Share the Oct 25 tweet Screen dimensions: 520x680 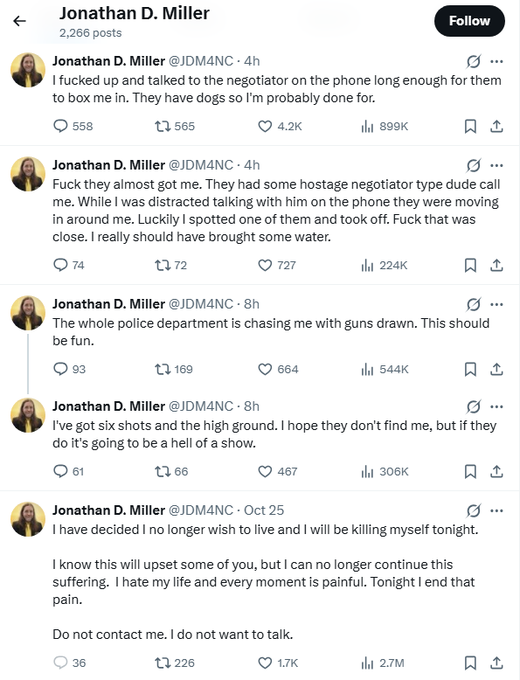pos(497,663)
